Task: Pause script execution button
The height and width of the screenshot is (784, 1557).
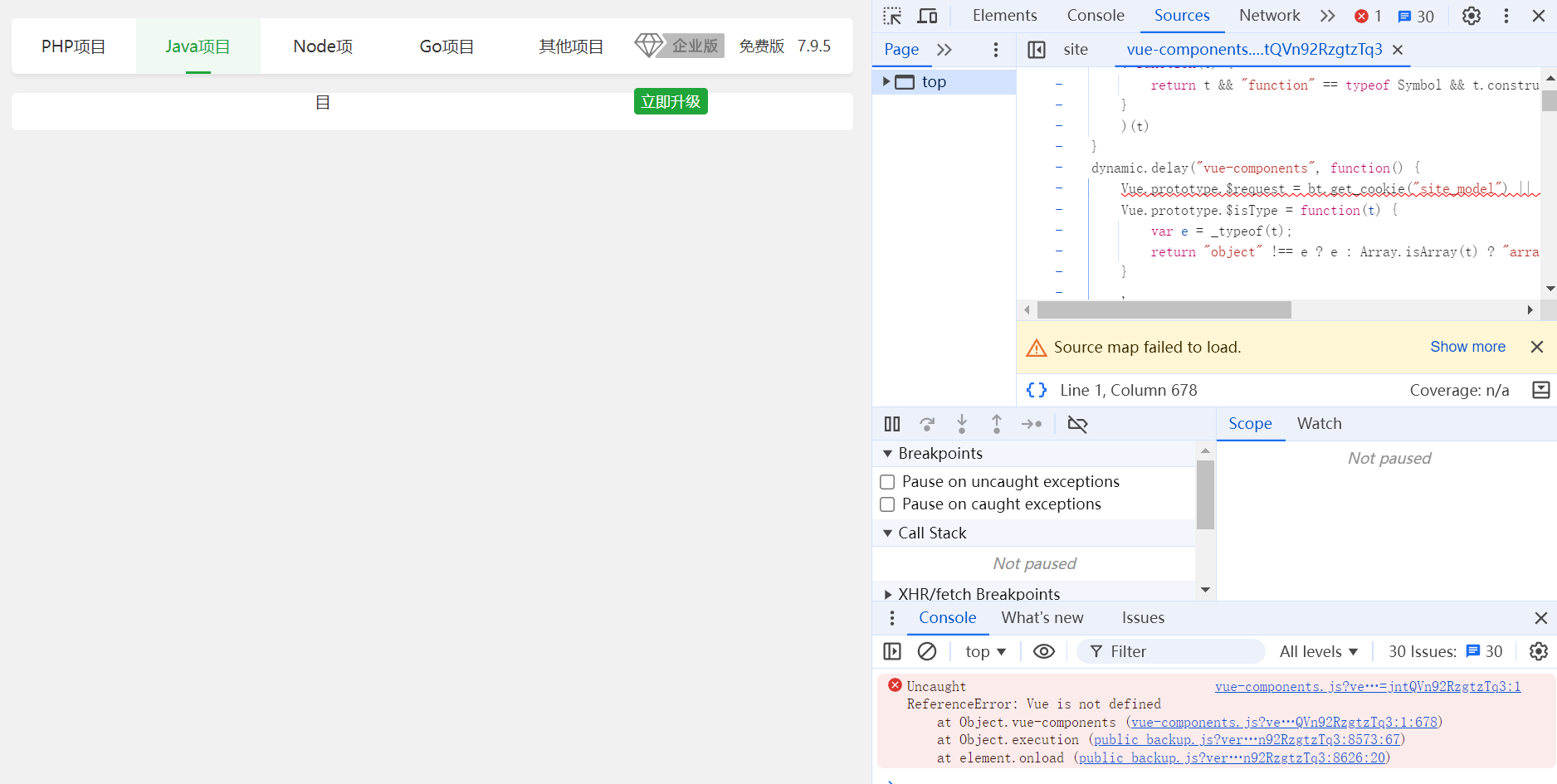Action: coord(892,424)
